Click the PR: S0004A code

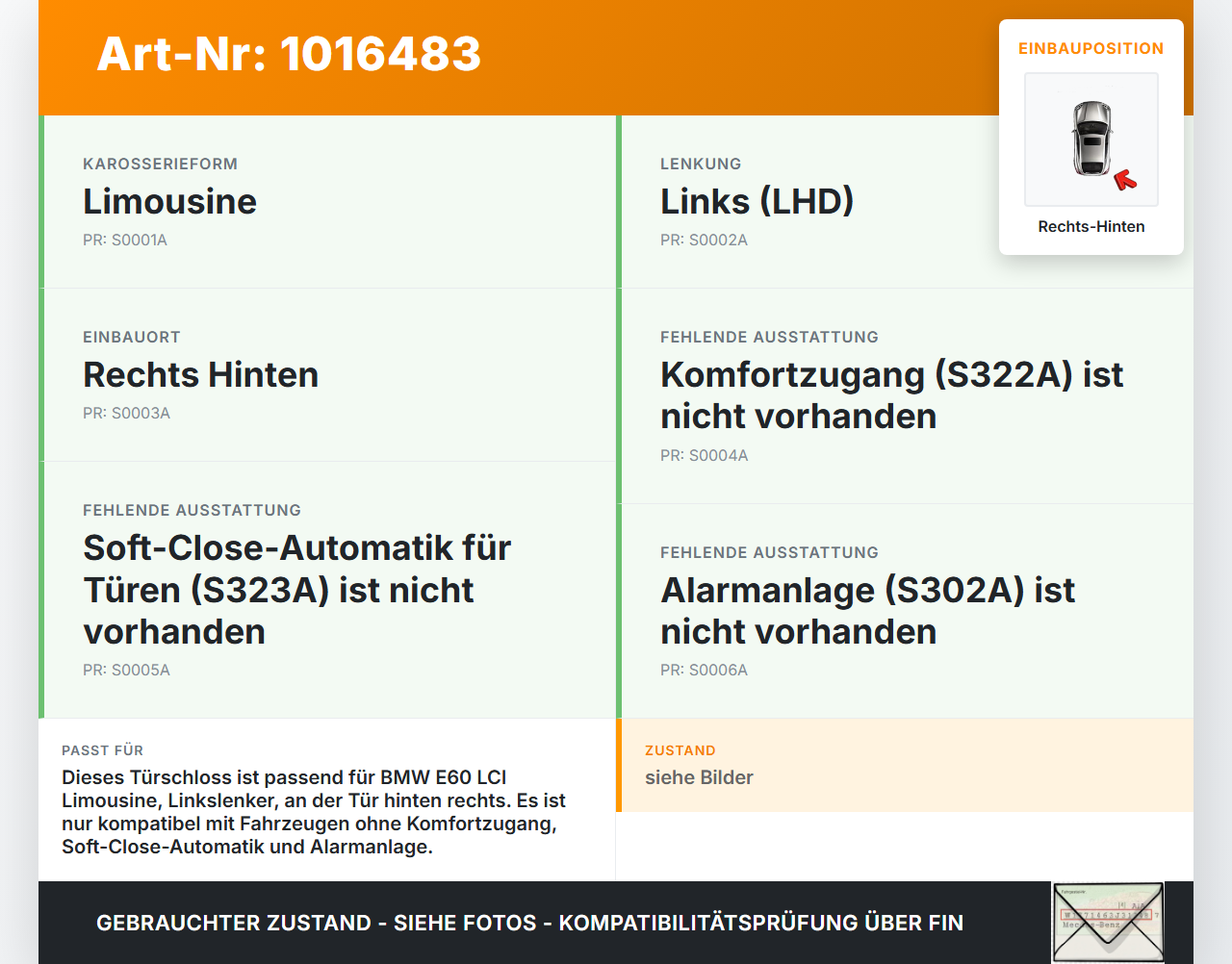704,455
